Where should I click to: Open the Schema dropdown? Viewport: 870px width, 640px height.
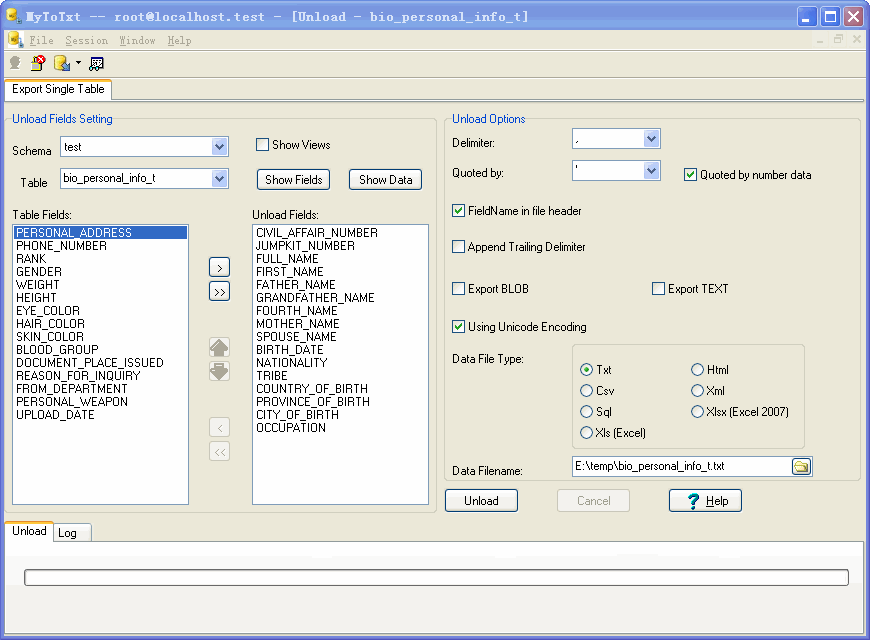pos(220,147)
